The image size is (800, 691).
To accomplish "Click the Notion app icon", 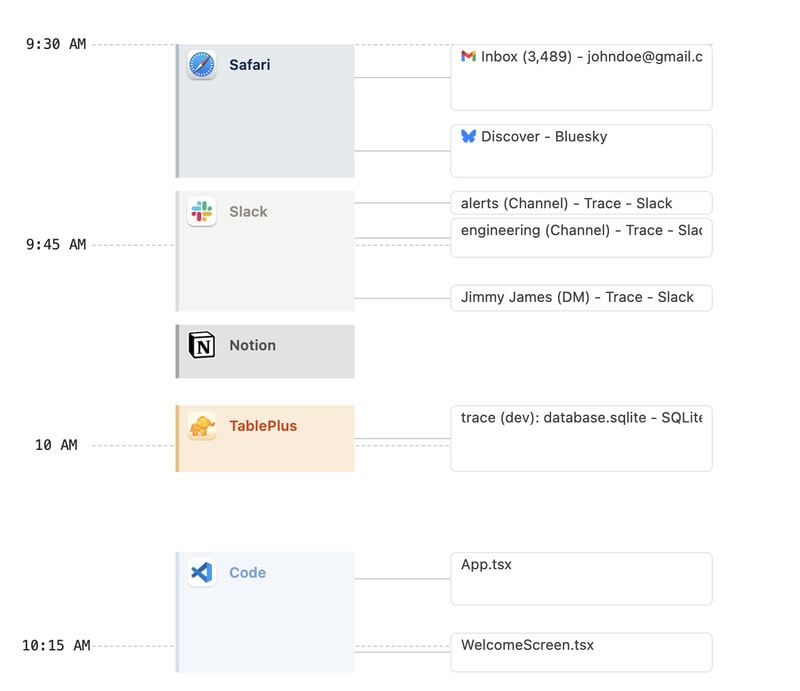I will tap(202, 346).
